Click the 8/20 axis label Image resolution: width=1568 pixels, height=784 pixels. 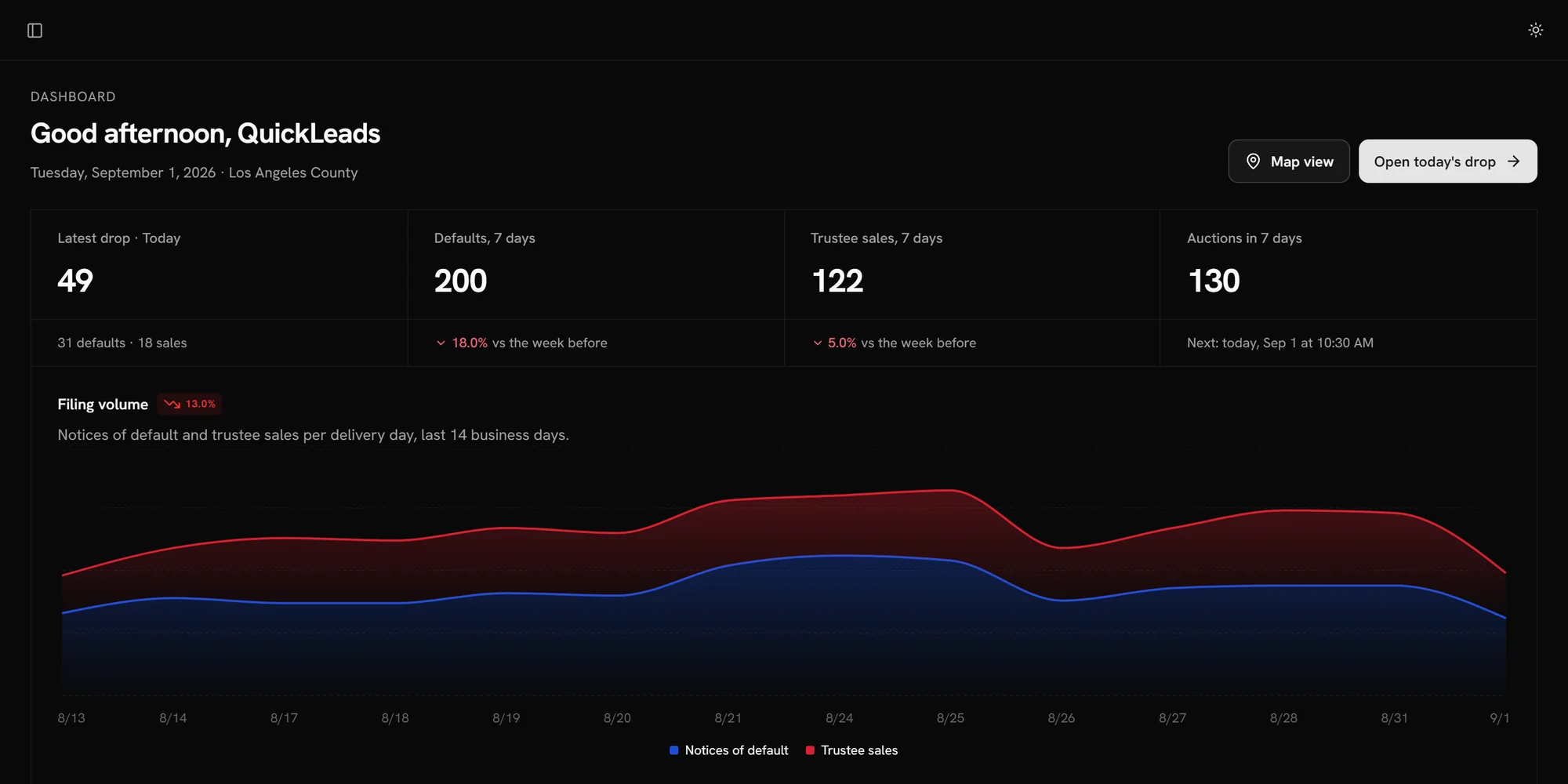point(617,718)
